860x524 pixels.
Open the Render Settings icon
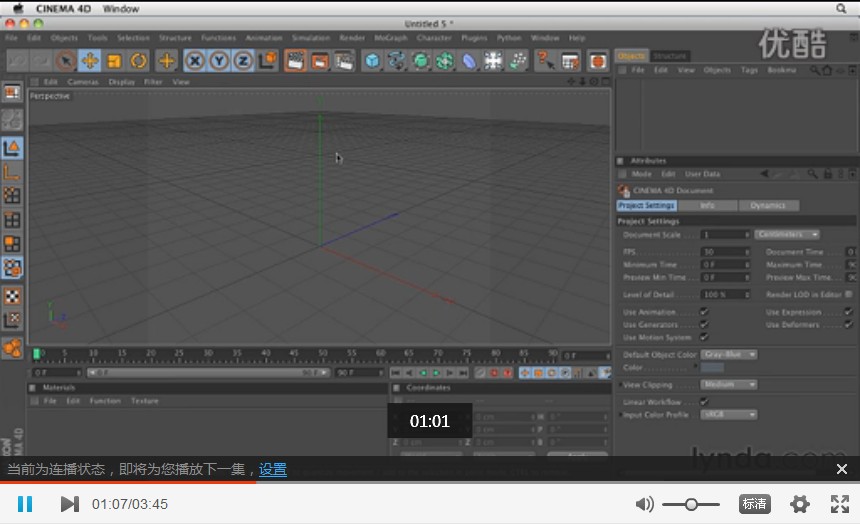(344, 60)
